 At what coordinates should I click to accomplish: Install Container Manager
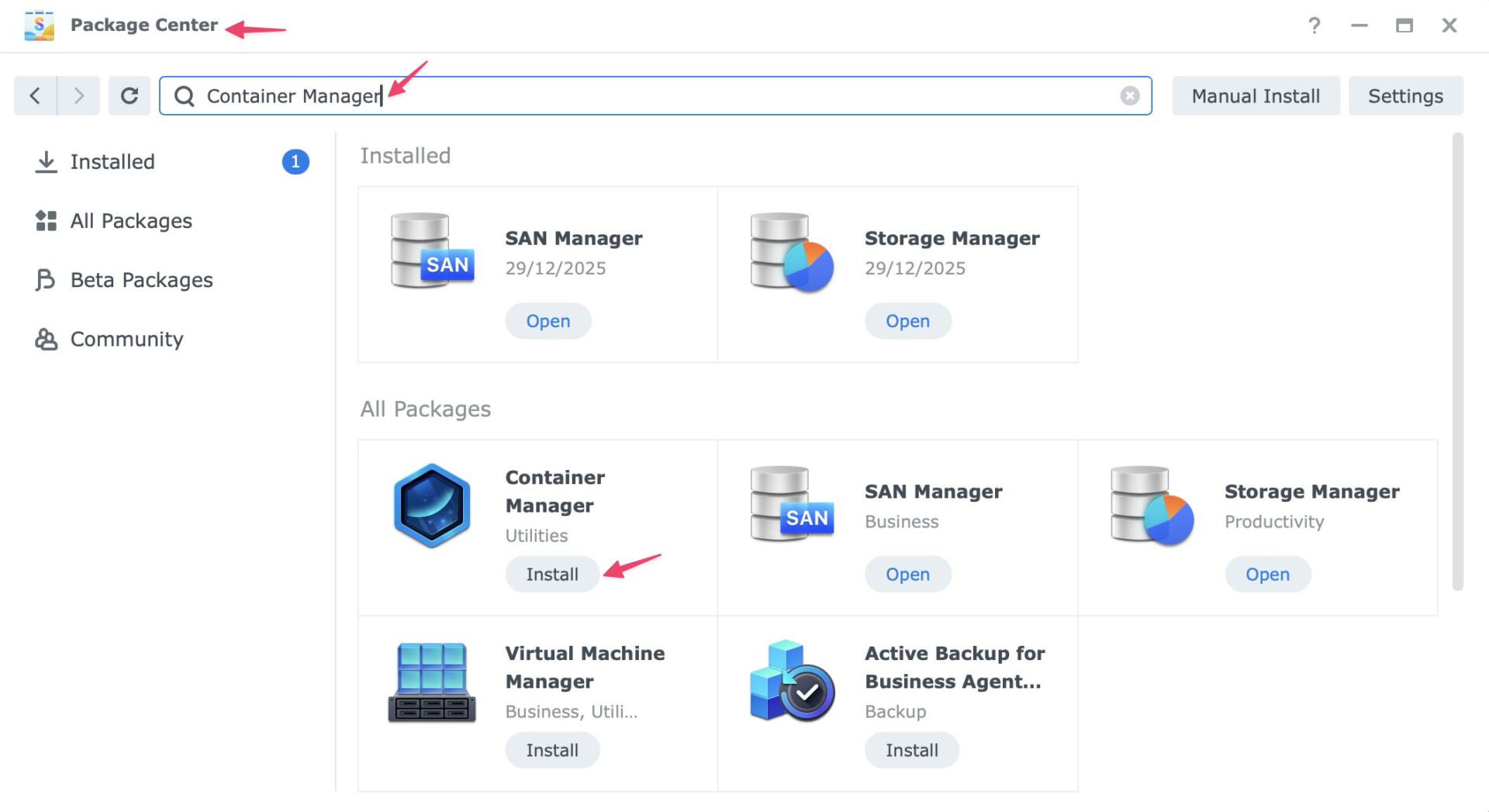551,574
